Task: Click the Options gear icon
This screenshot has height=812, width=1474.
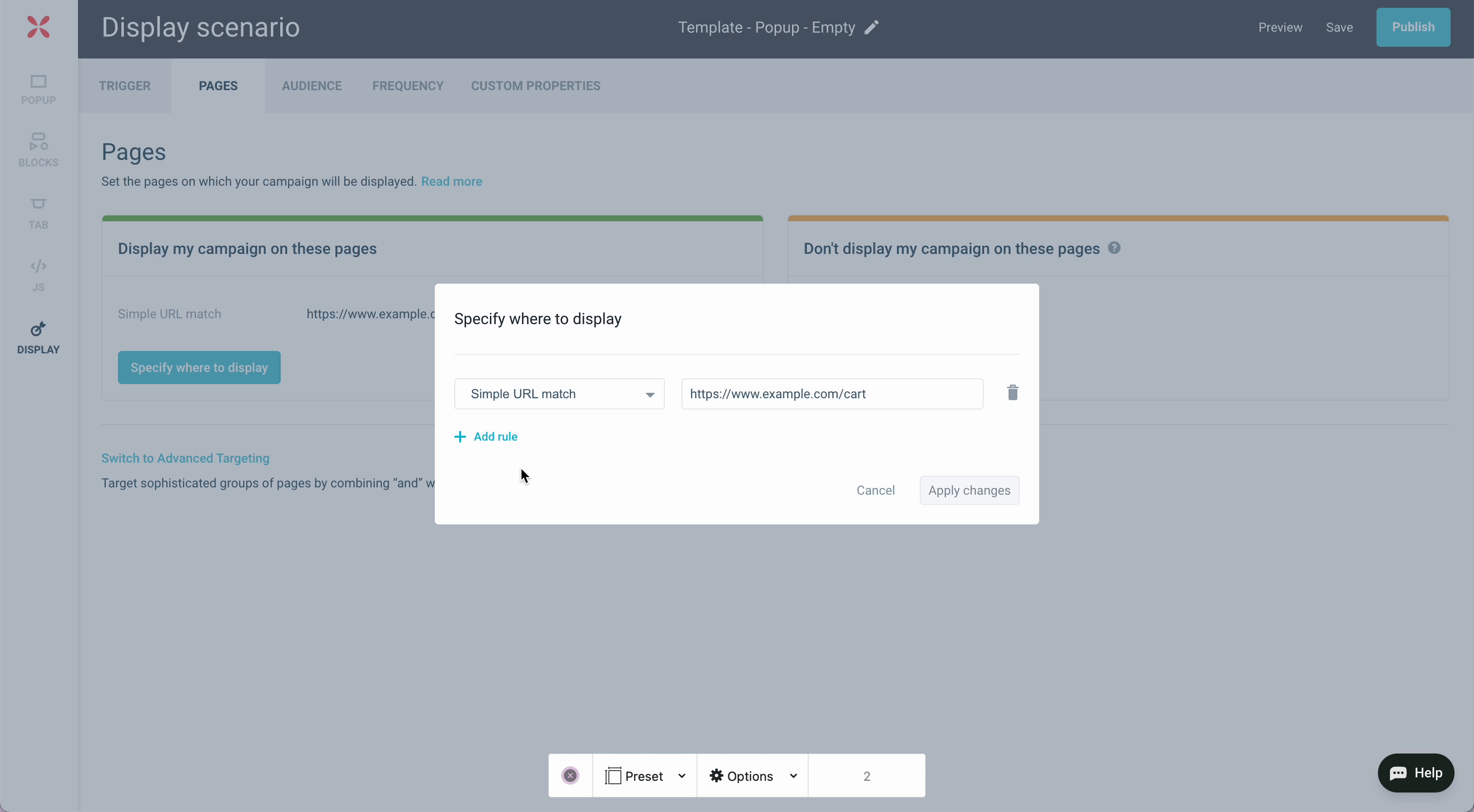Action: click(x=716, y=775)
